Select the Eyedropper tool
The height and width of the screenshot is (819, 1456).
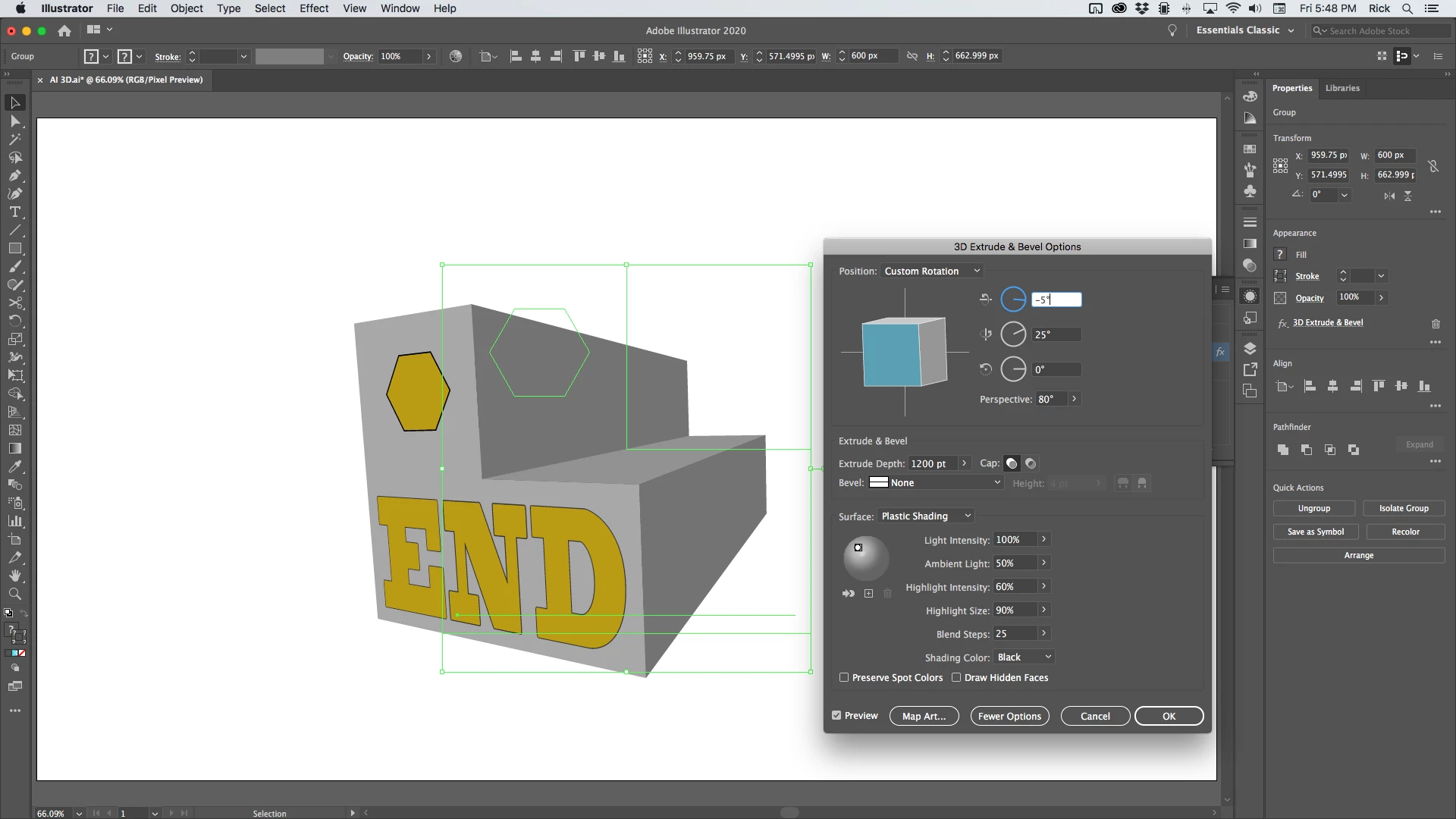[14, 467]
